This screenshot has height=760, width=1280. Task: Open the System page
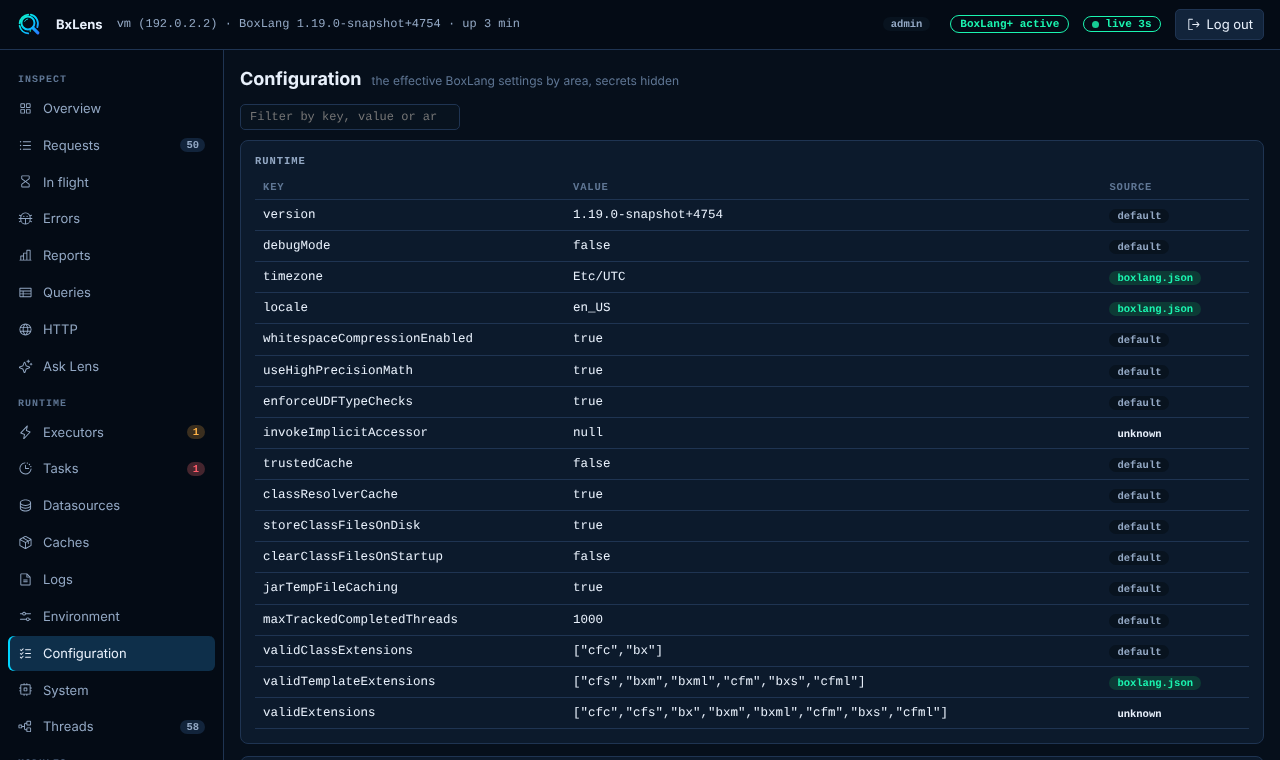click(111, 690)
